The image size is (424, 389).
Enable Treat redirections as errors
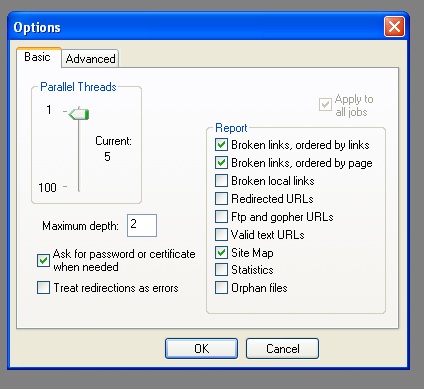[x=43, y=287]
